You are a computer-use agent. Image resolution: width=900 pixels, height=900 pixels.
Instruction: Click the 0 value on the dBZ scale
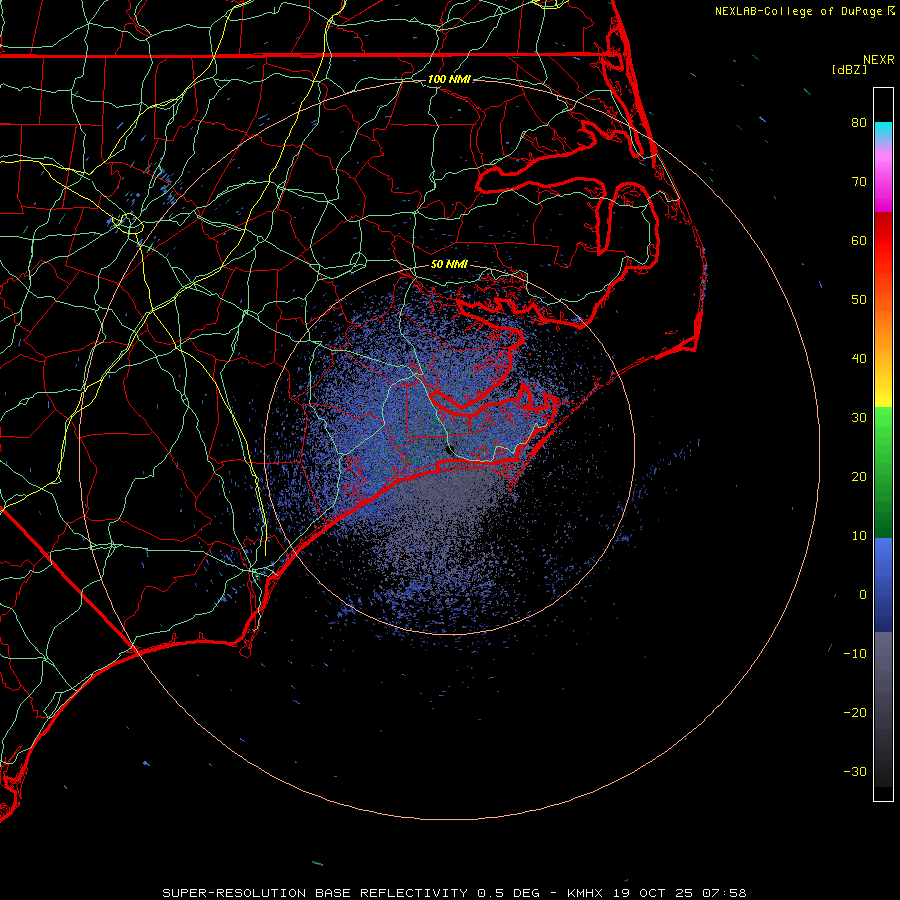[x=863, y=595]
